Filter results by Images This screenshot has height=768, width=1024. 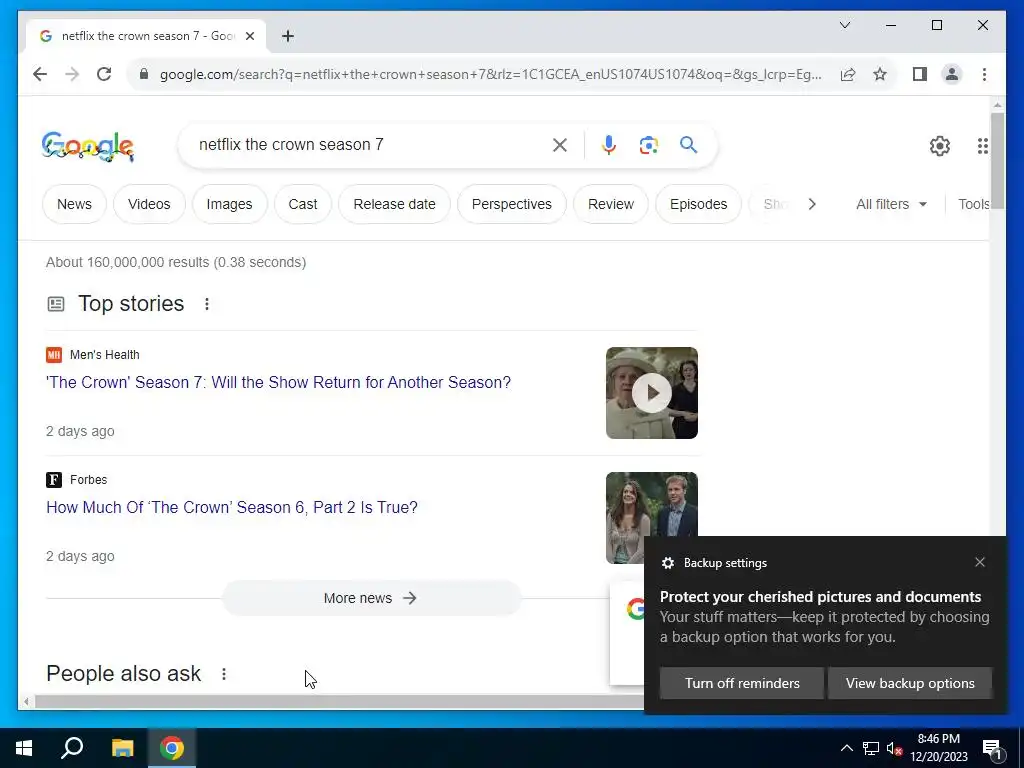pos(229,204)
